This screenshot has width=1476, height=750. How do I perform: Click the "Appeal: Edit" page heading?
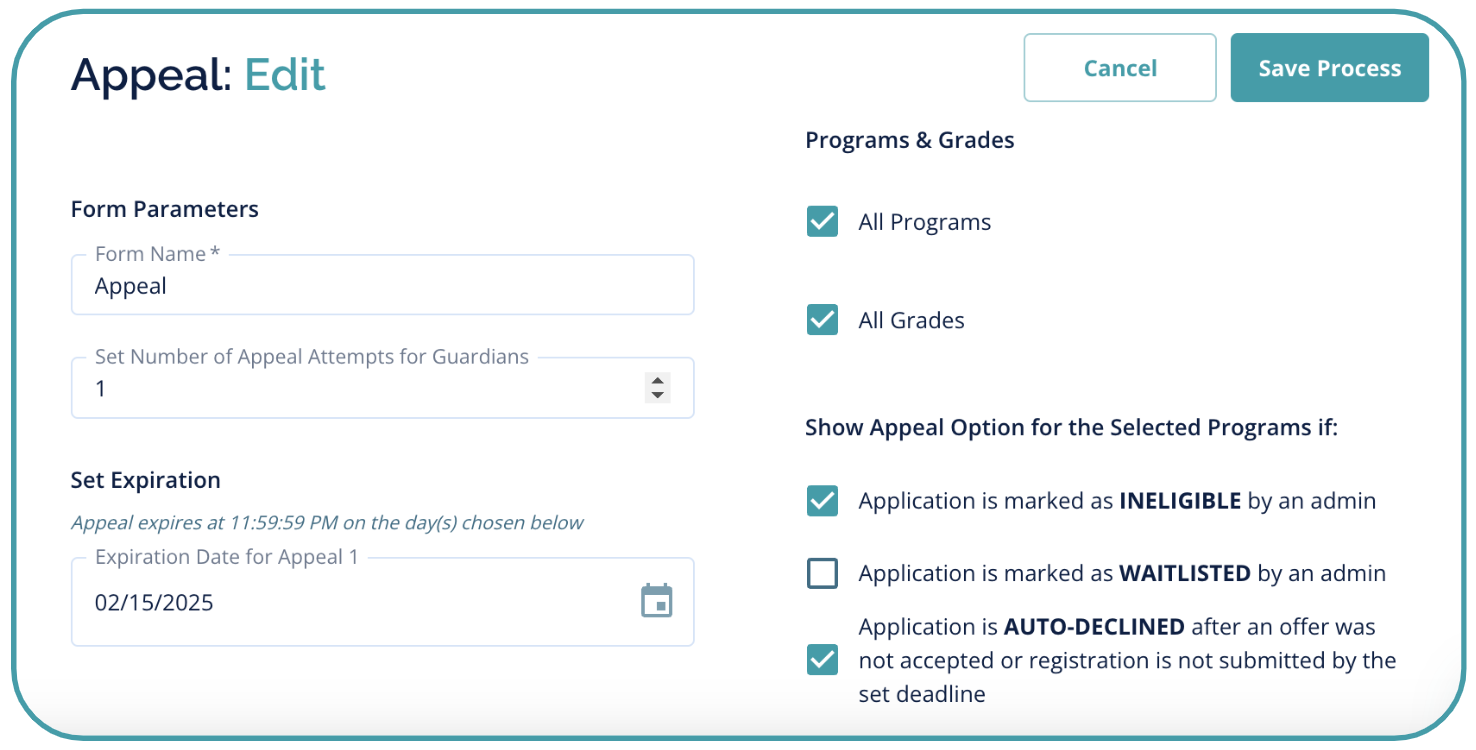coord(198,75)
